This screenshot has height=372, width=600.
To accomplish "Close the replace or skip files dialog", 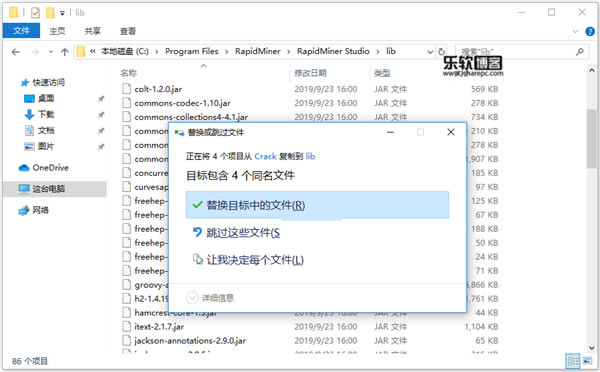I will tap(451, 132).
